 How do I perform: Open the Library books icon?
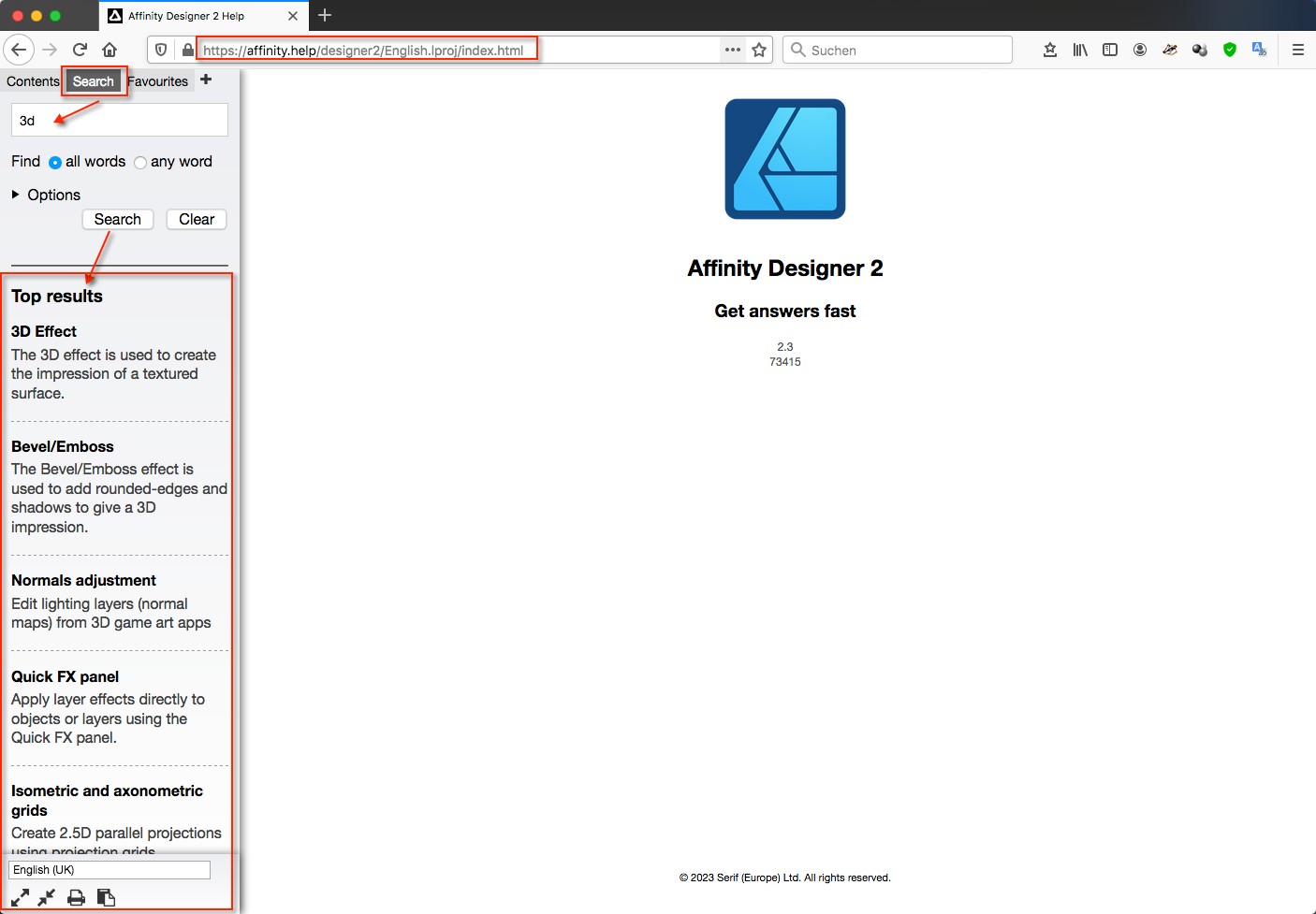[1080, 50]
